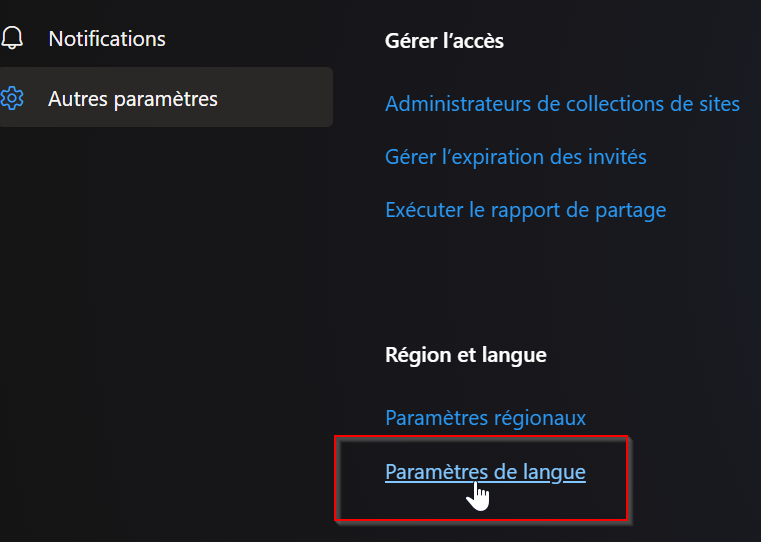Click the gear icon beside Autres paramètres
Viewport: 761px width, 542px height.
tap(12, 98)
